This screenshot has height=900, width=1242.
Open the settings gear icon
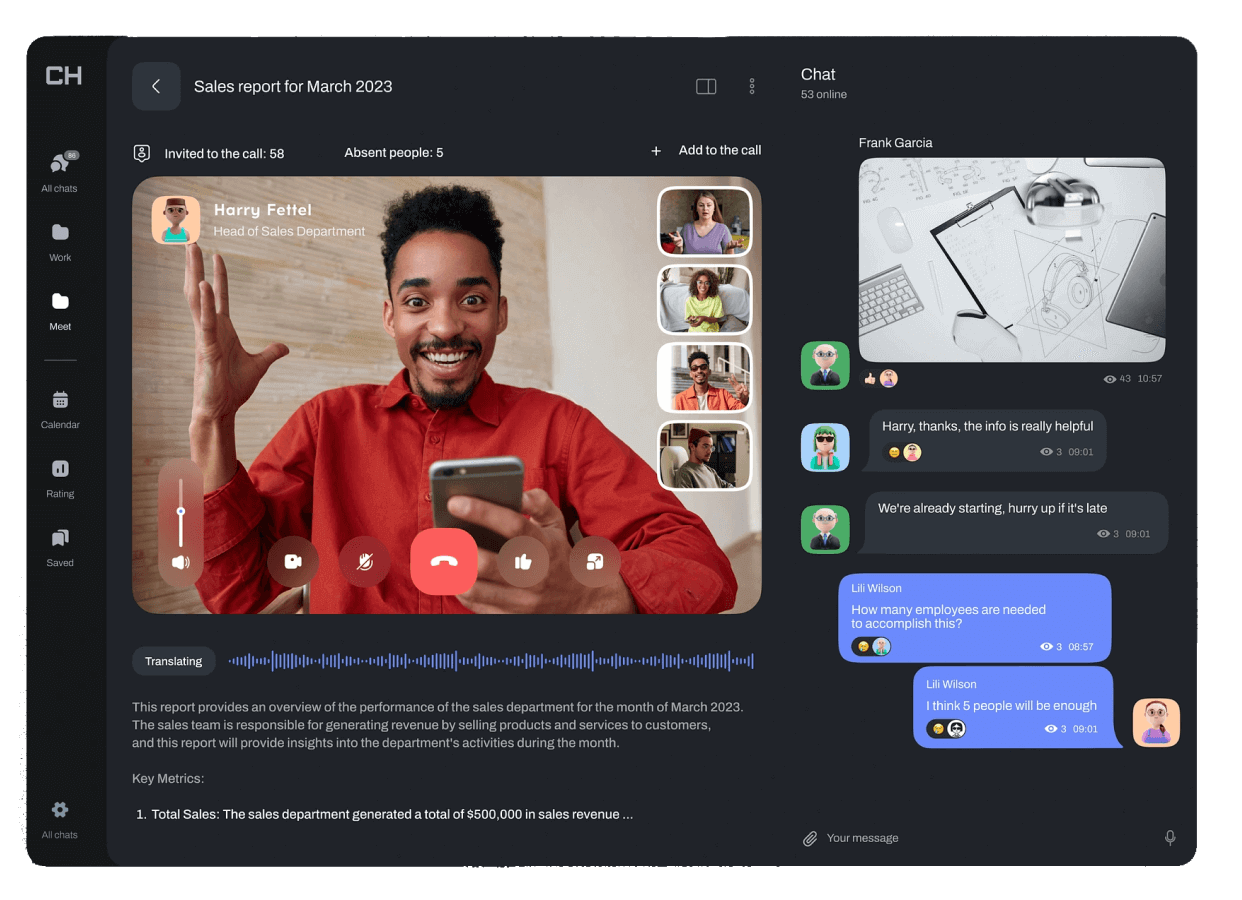point(60,810)
